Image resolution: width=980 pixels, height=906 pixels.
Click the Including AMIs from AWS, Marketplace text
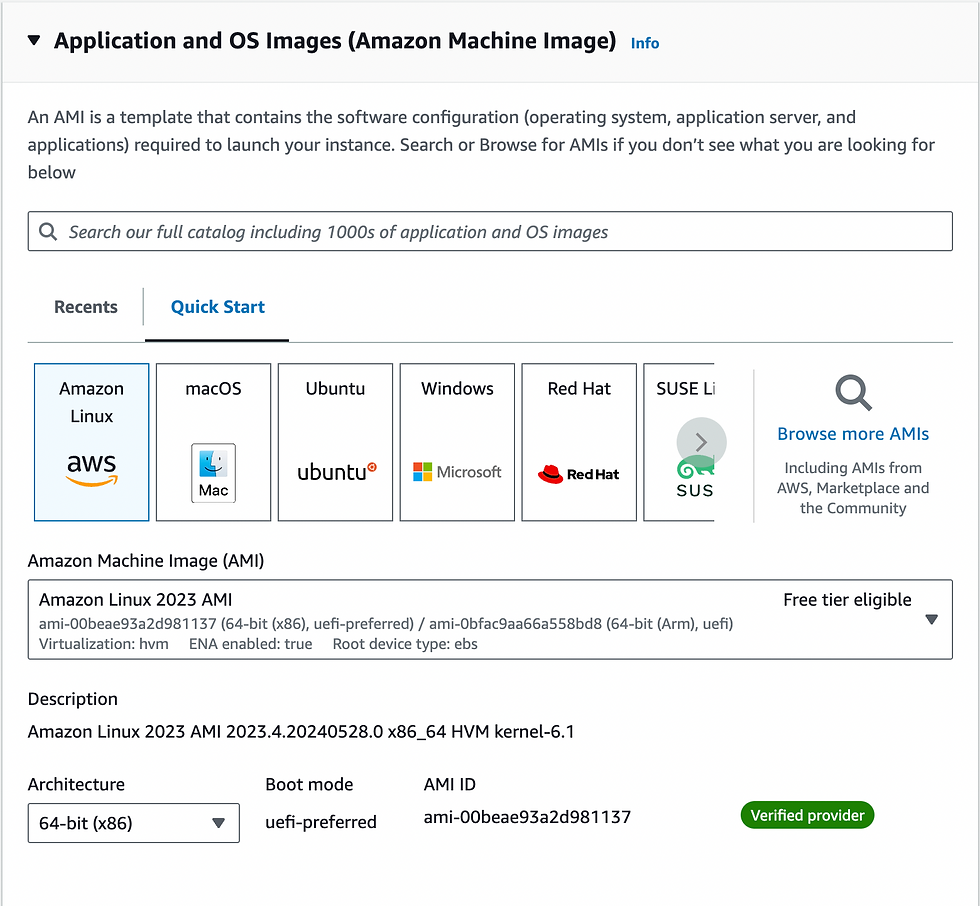853,488
